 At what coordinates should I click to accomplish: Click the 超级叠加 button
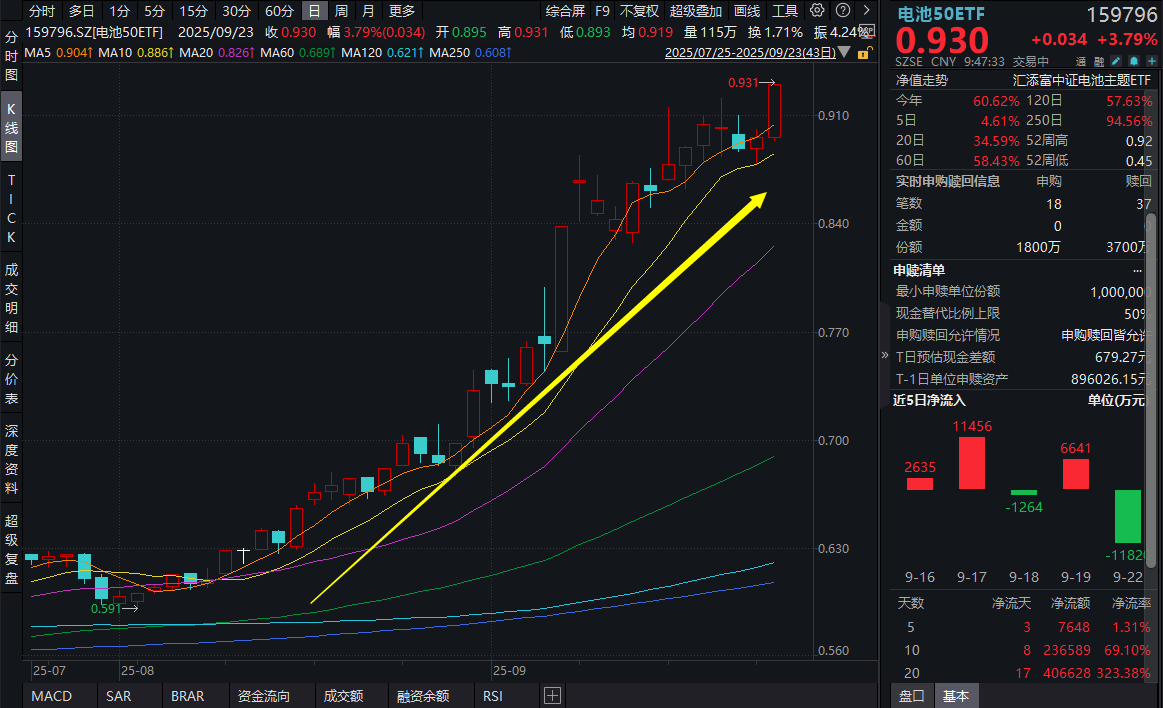[695, 11]
